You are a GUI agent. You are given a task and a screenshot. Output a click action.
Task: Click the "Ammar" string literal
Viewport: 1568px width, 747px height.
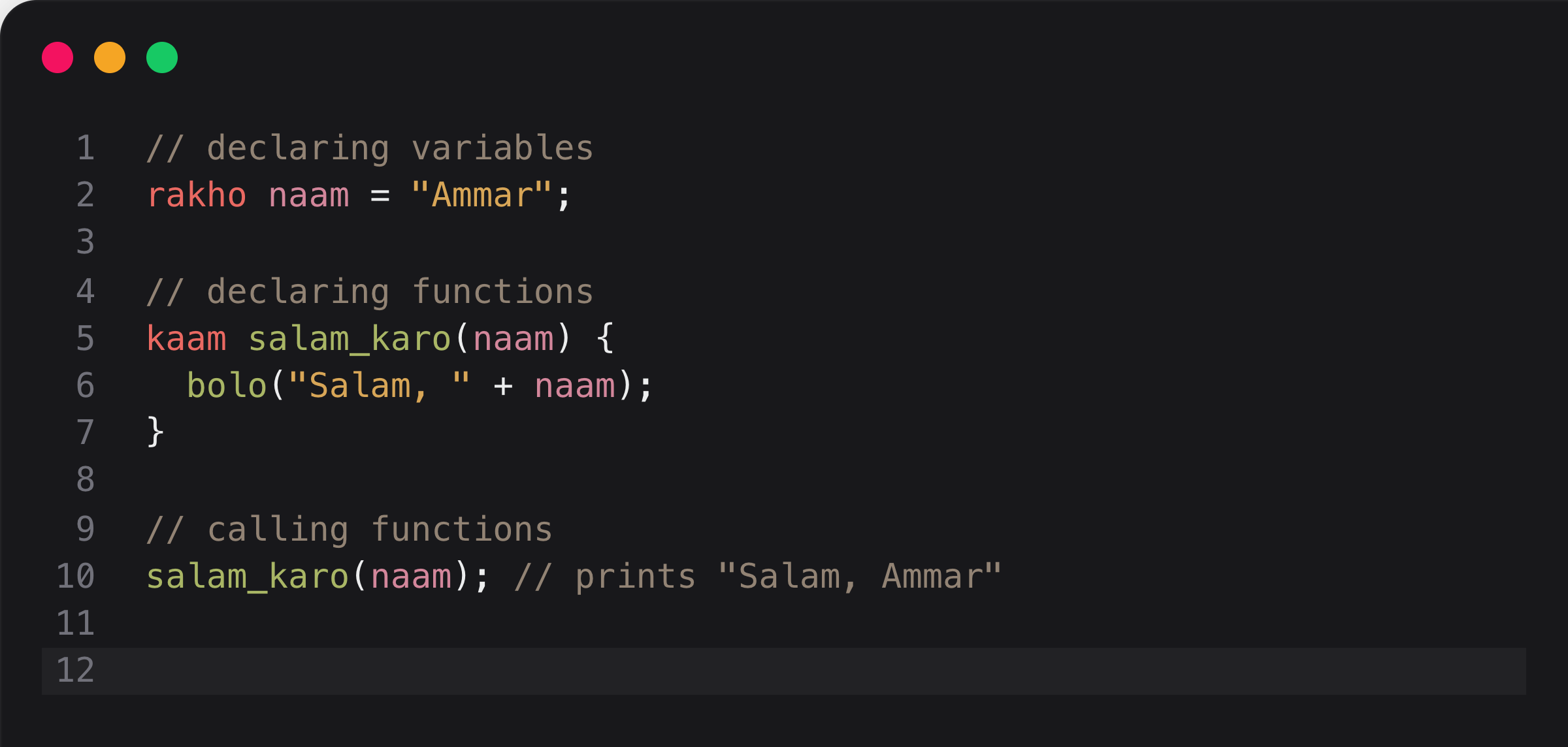tap(482, 196)
